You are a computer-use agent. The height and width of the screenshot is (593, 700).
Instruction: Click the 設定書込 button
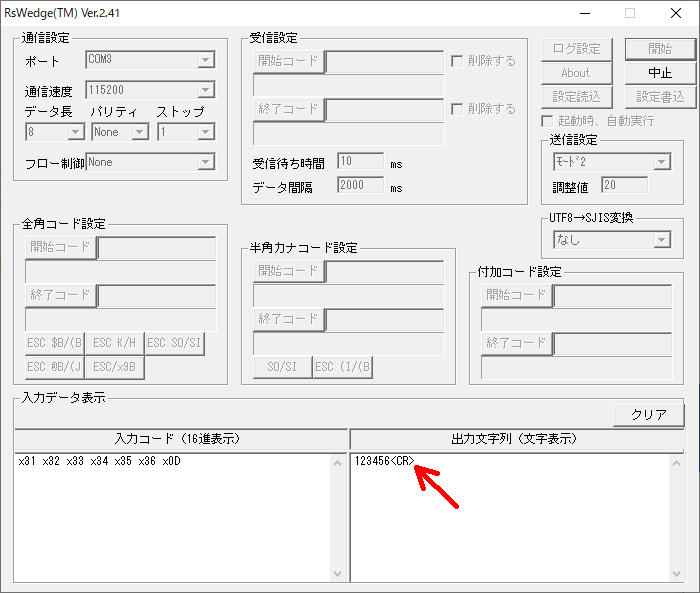pos(660,97)
